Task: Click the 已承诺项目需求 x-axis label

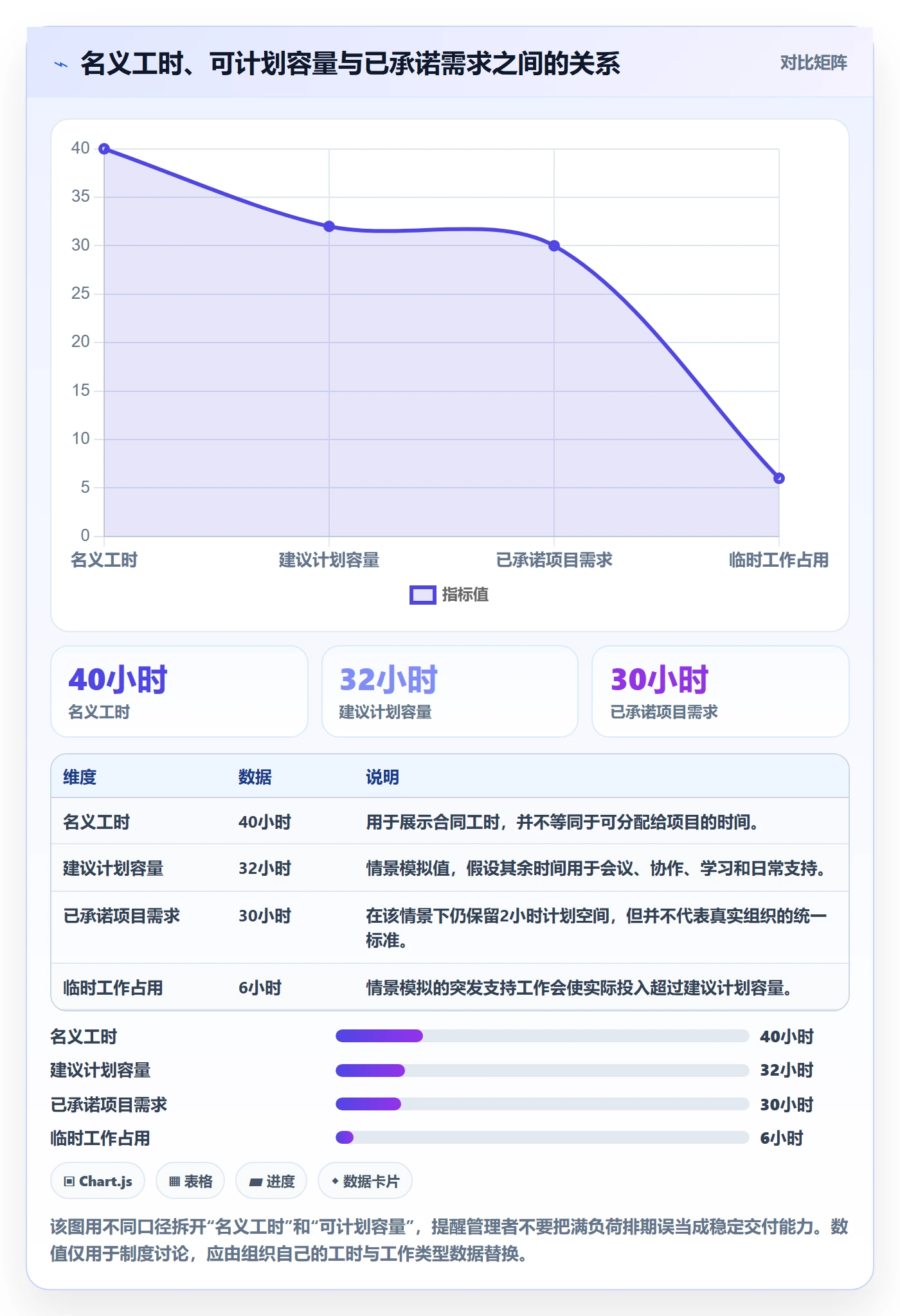Action: [x=554, y=560]
